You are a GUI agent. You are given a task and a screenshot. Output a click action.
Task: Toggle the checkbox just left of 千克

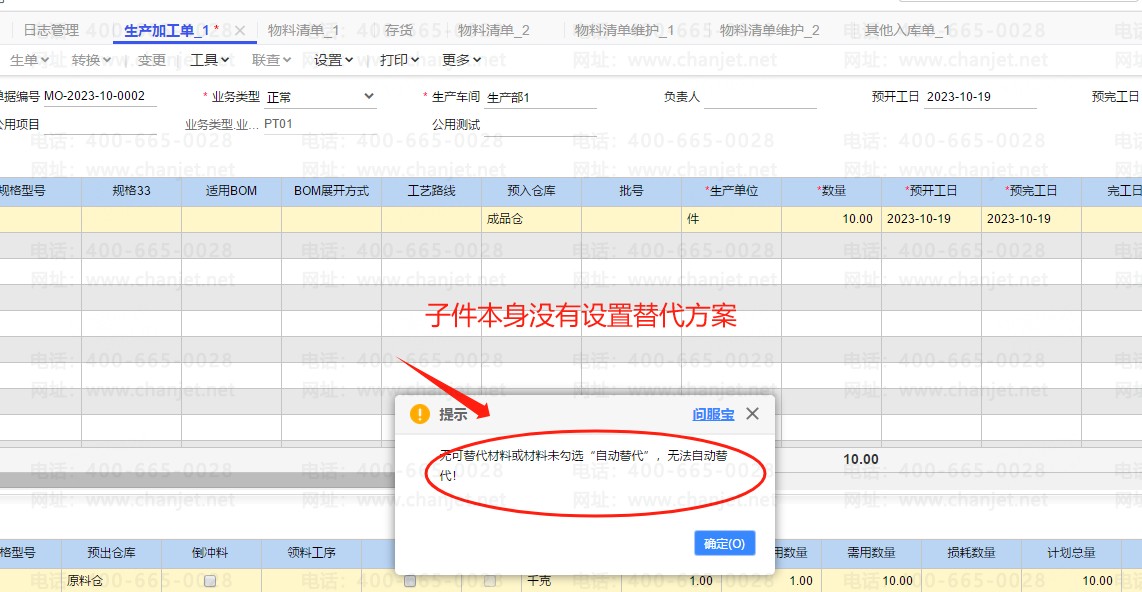pyautogui.click(x=490, y=580)
